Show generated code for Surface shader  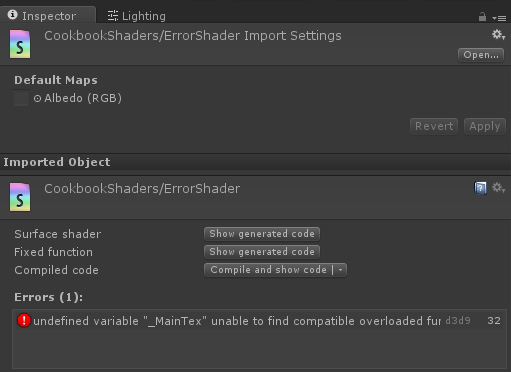pyautogui.click(x=262, y=234)
